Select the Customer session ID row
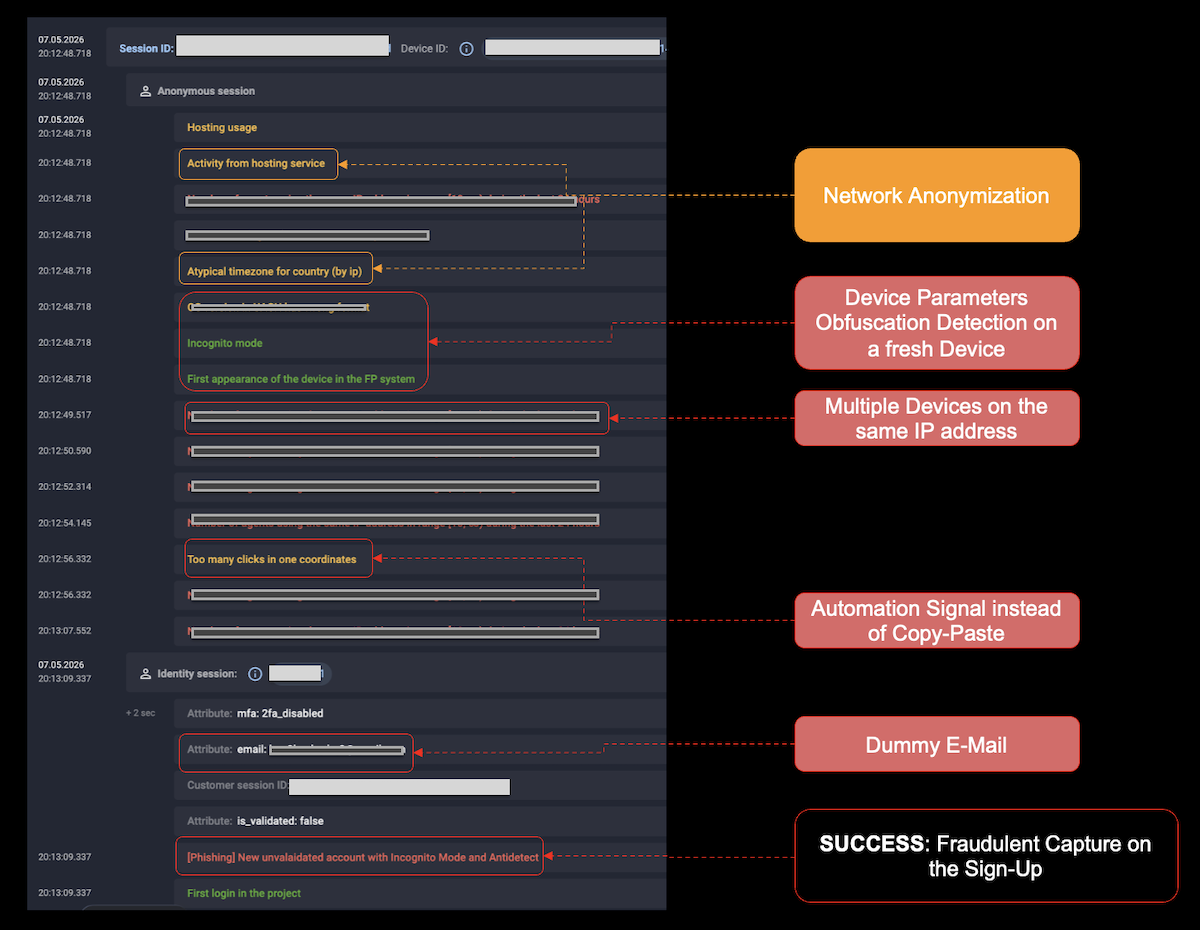This screenshot has width=1200, height=930. 420,785
